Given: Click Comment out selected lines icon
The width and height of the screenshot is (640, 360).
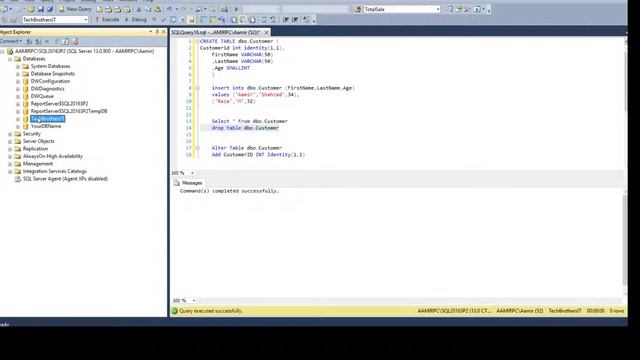Looking at the screenshot, I should pyautogui.click(x=263, y=19).
